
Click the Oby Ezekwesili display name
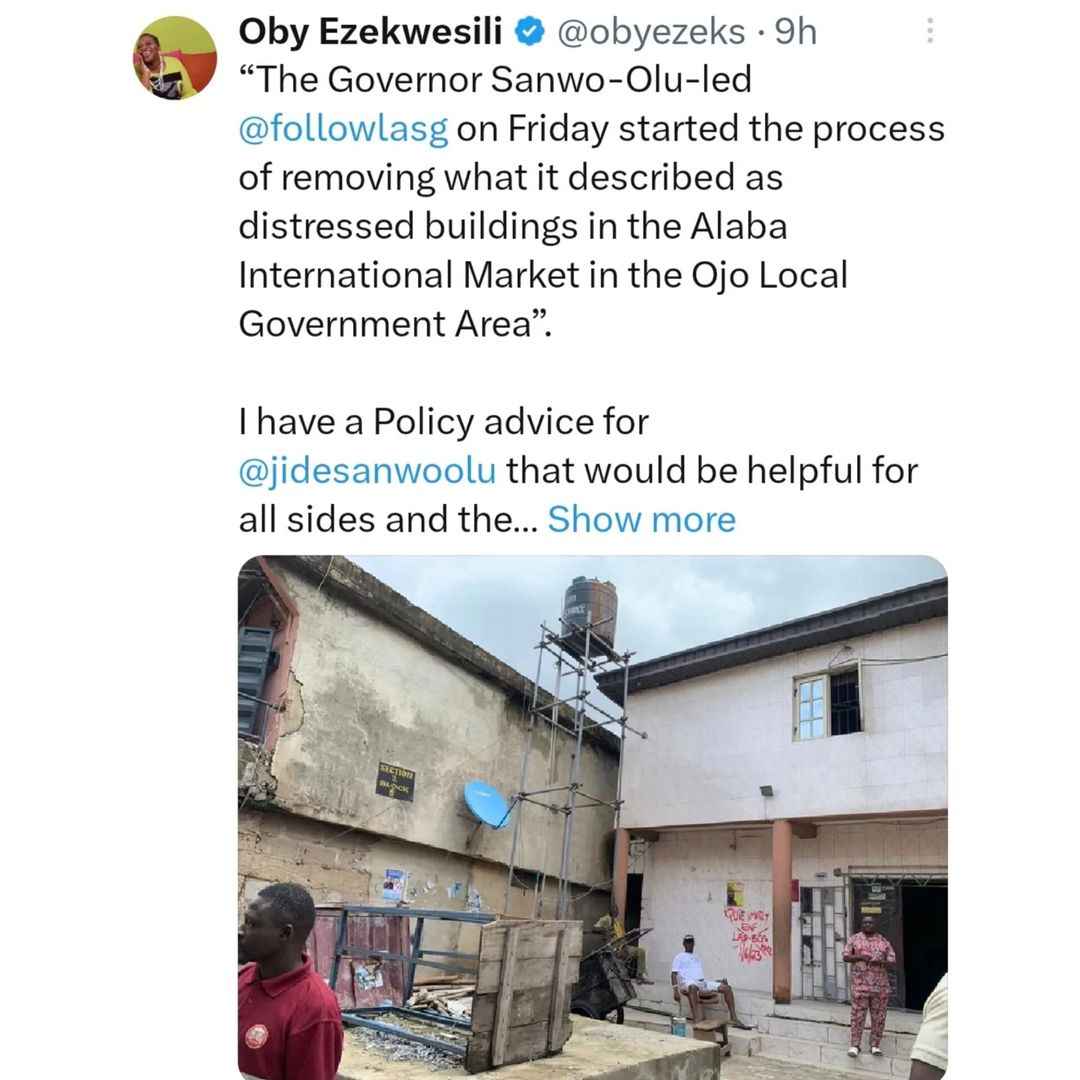(370, 32)
